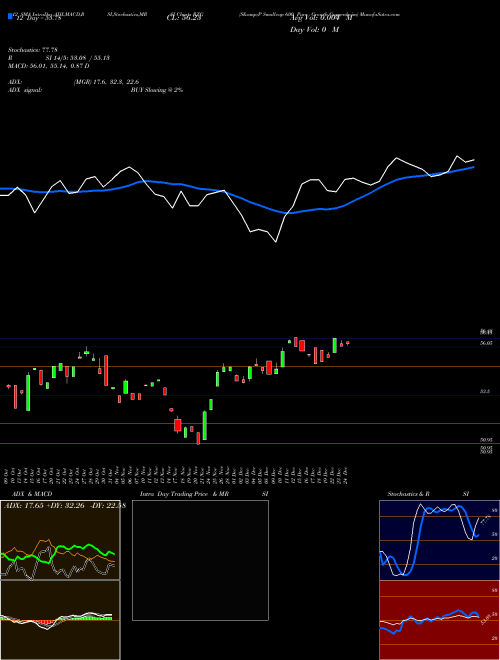Click the '(MGR) 17.6, 32.3, 22.6' ADX values

(x=106, y=82)
